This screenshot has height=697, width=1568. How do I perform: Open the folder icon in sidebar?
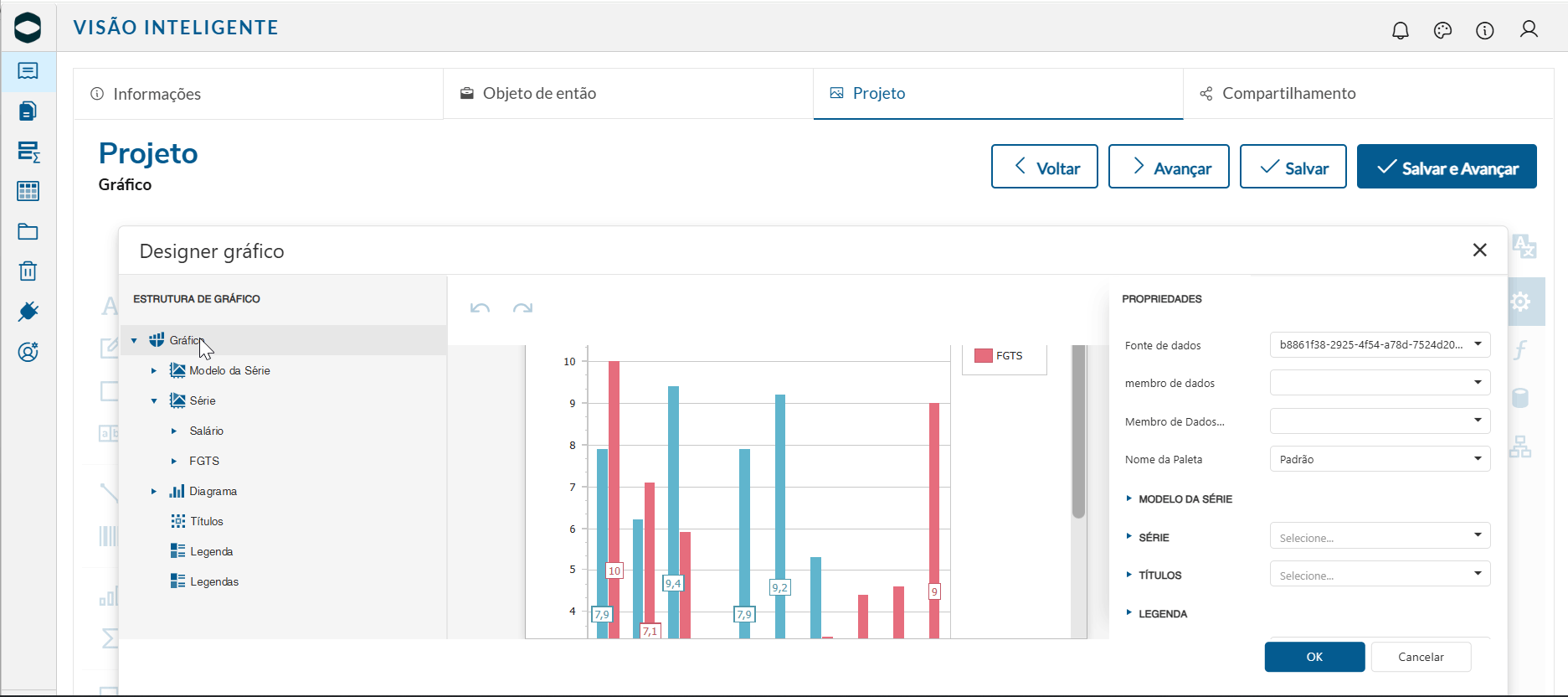click(x=28, y=231)
